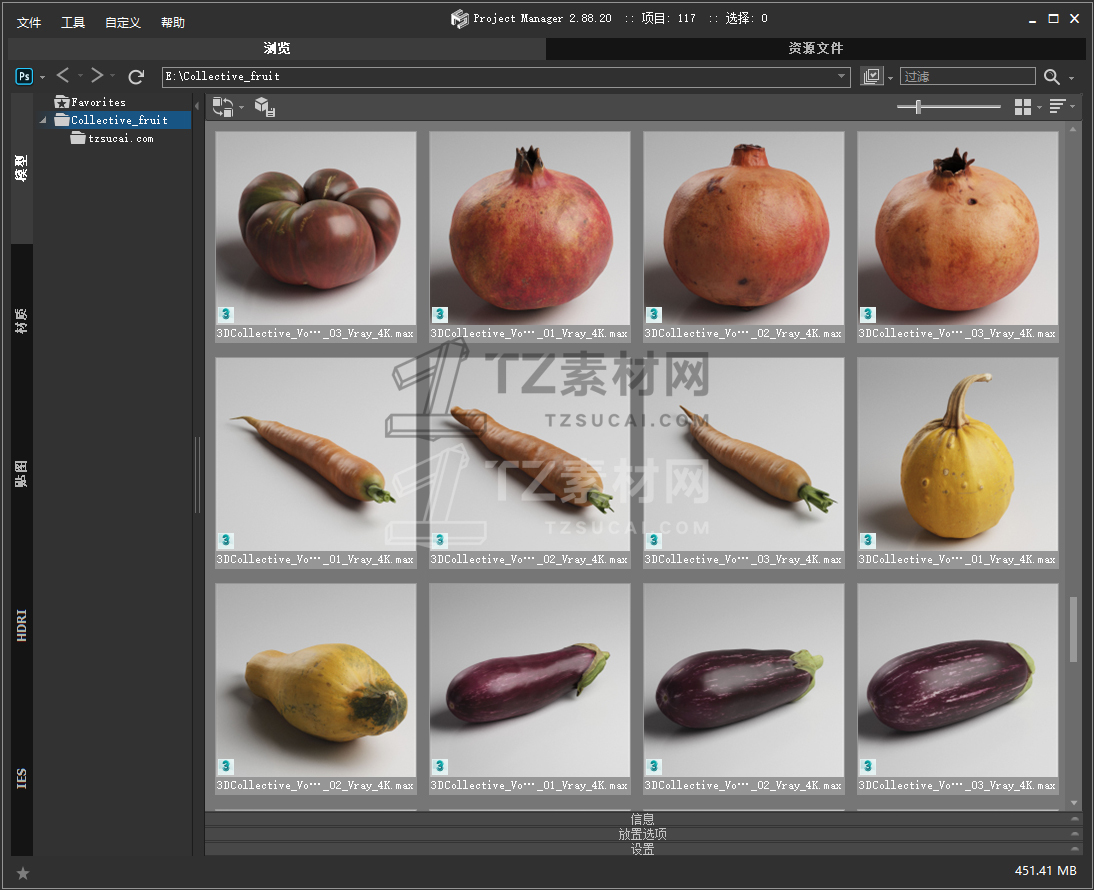Go forward with the right arrow button
Image resolution: width=1094 pixels, height=890 pixels.
pos(96,76)
